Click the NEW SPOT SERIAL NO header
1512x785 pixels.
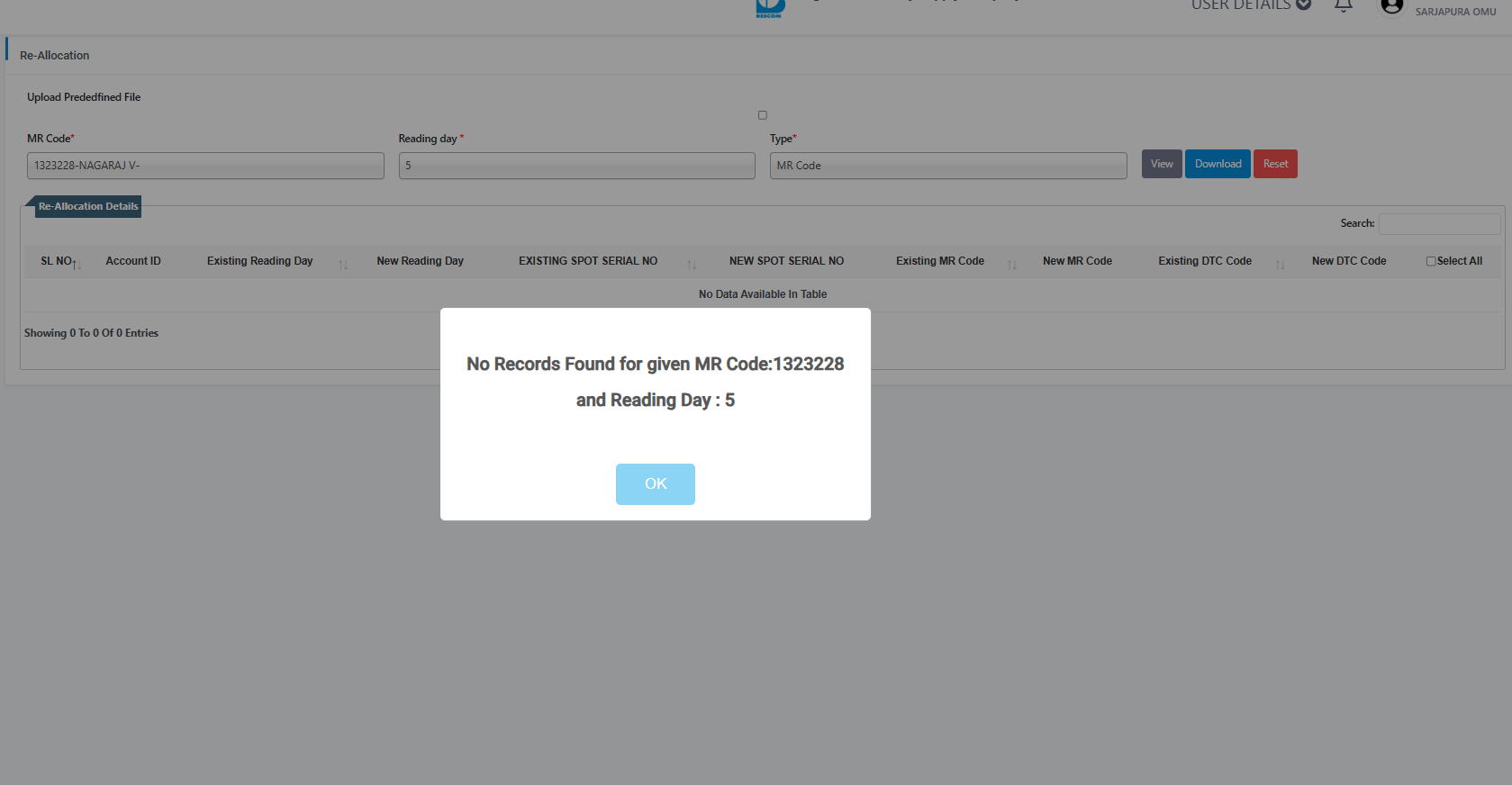(x=786, y=261)
